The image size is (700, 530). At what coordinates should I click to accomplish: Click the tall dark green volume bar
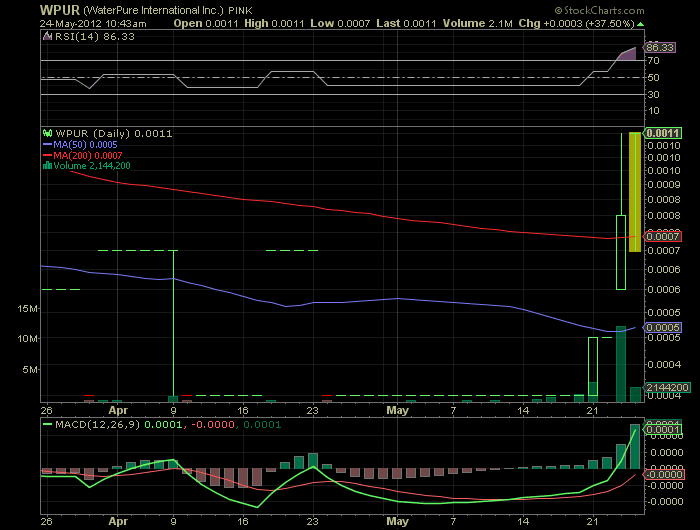click(621, 364)
